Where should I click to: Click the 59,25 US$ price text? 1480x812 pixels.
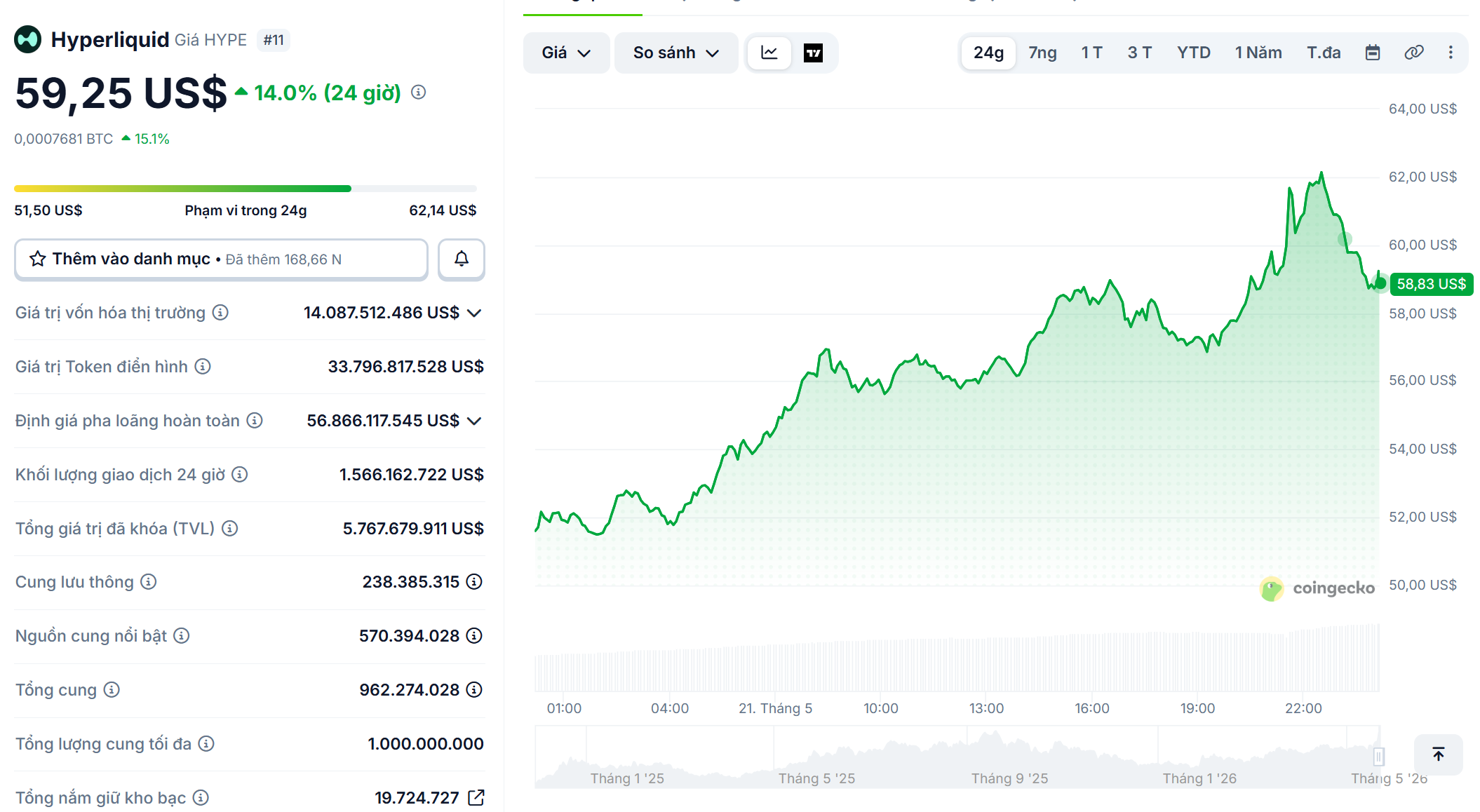click(121, 93)
